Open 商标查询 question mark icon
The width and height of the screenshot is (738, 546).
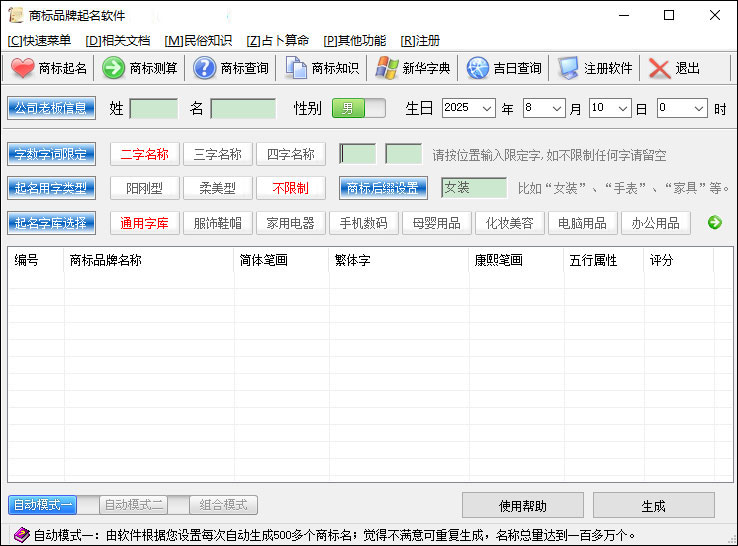click(x=205, y=68)
